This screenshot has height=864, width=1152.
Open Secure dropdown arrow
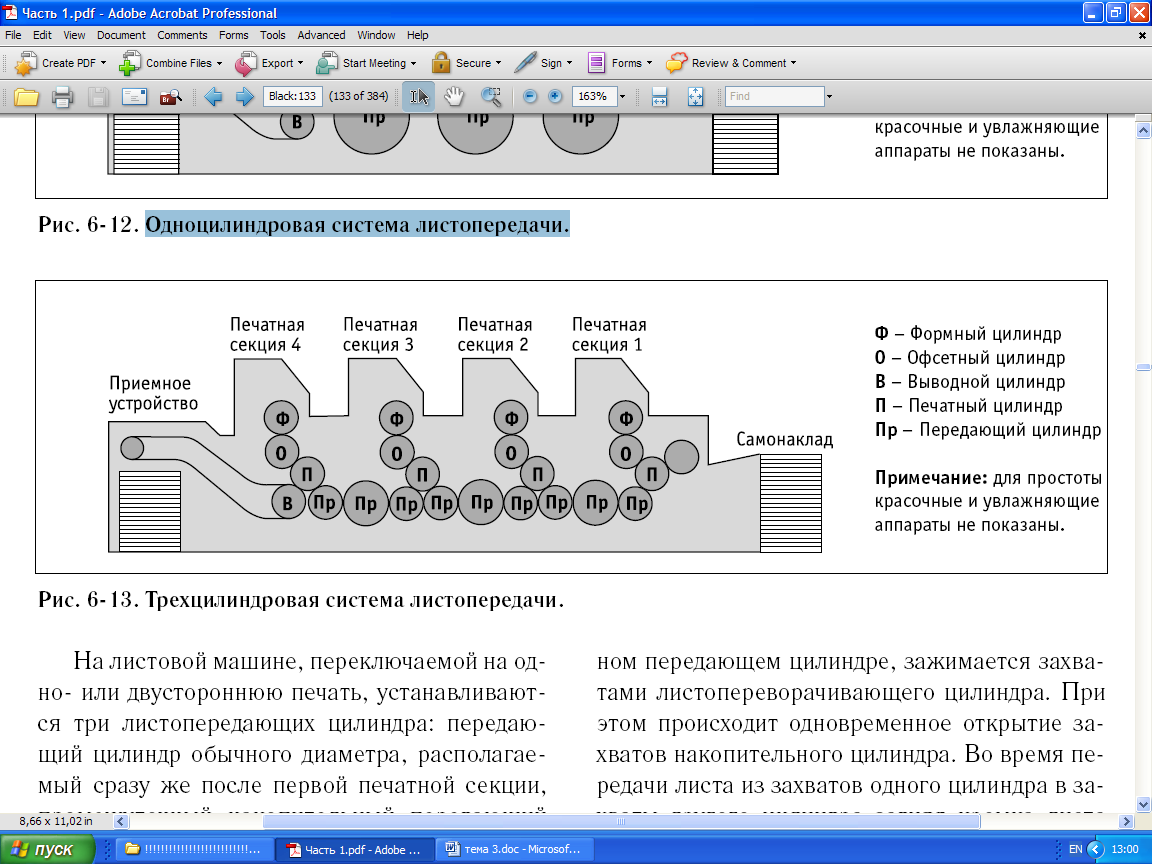498,63
